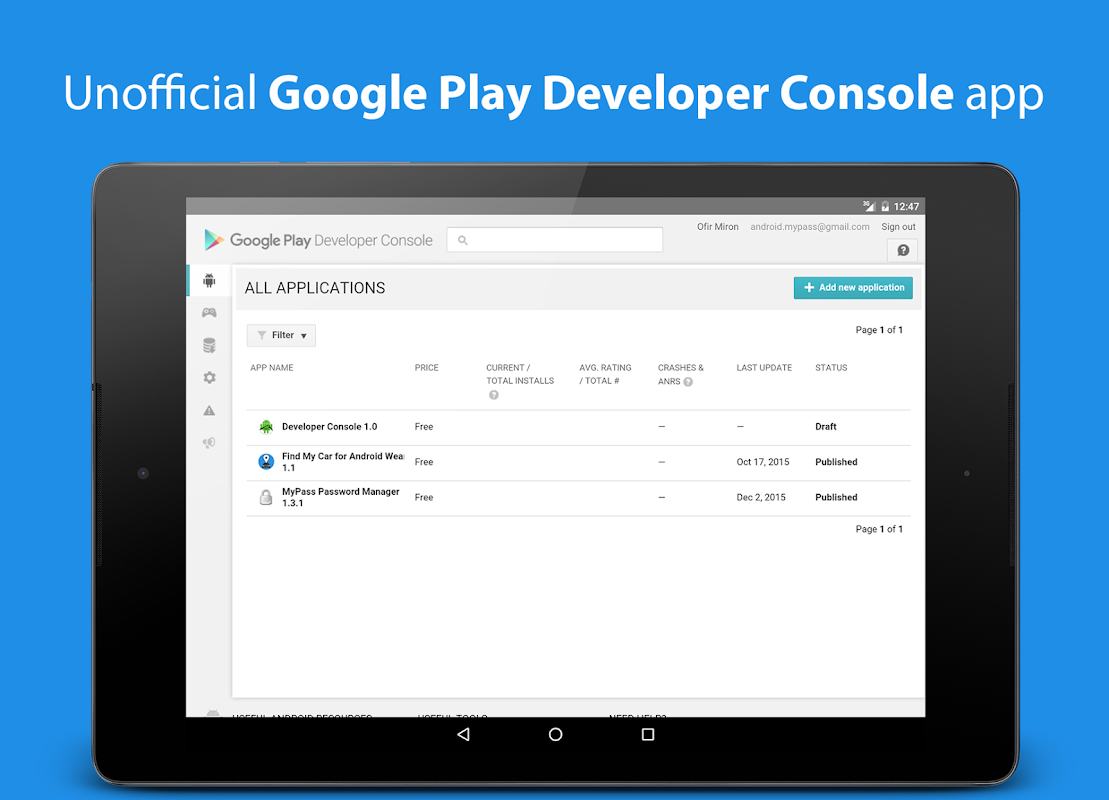Click help icon under Current / Total Installs

(x=494, y=395)
